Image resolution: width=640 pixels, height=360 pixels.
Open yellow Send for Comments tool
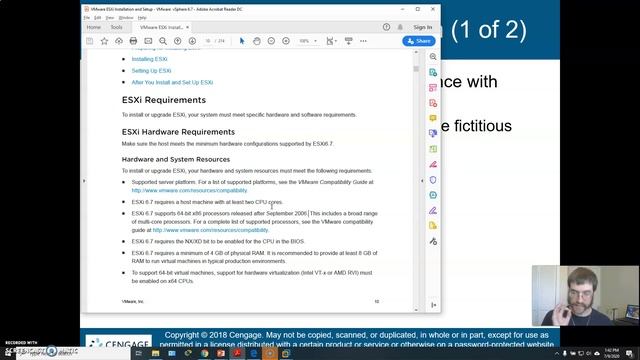click(433, 226)
